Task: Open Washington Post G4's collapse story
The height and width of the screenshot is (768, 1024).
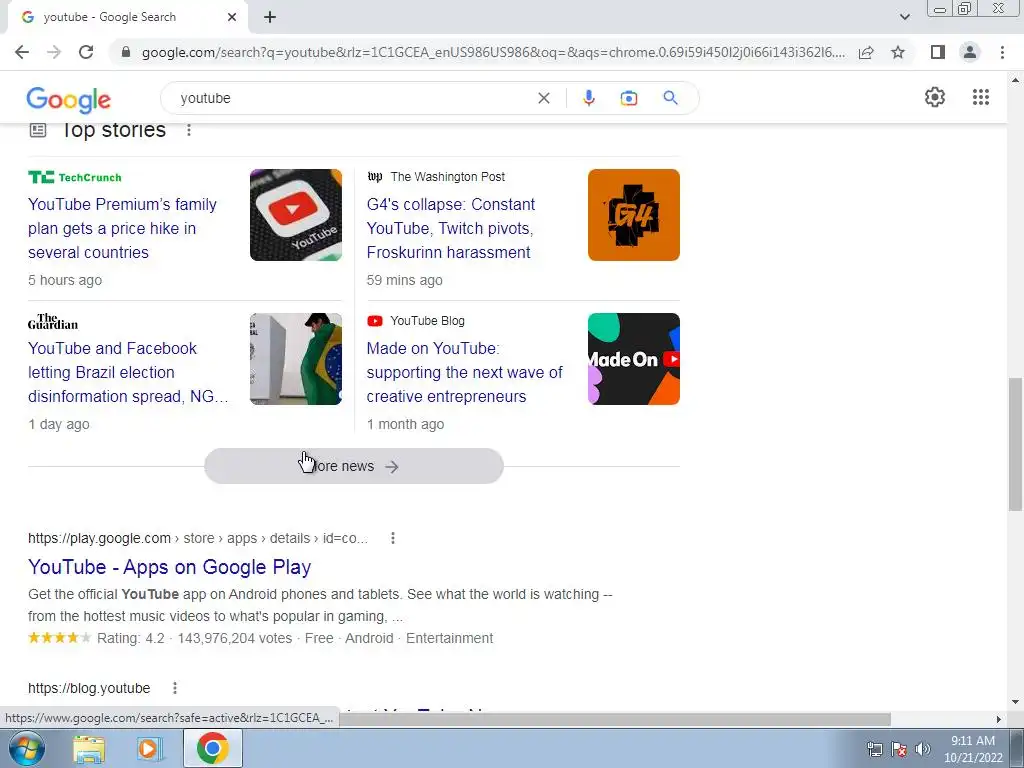Action: (451, 228)
